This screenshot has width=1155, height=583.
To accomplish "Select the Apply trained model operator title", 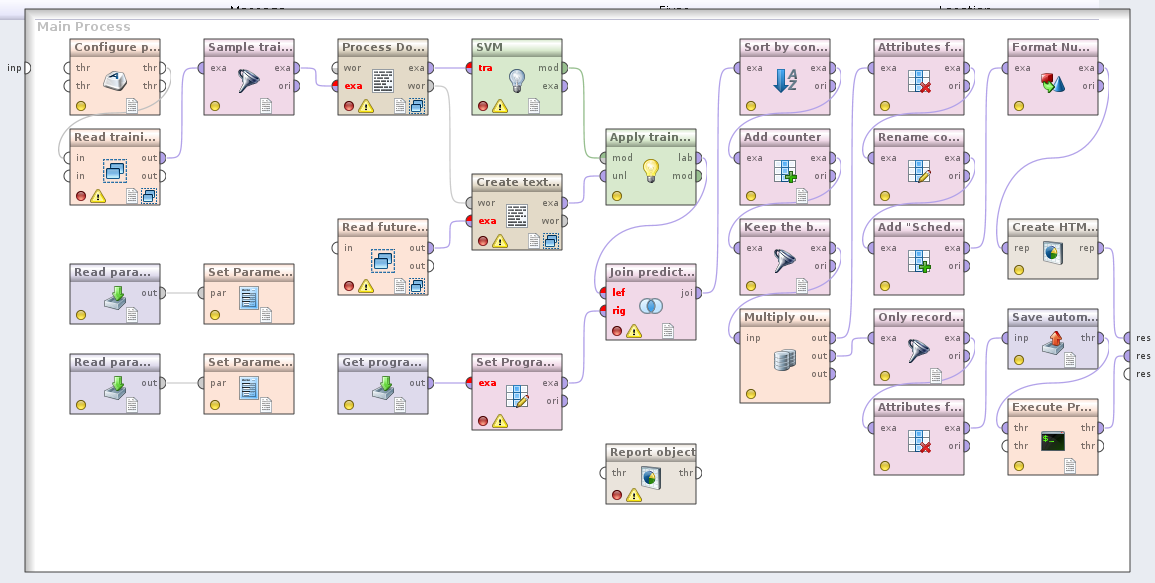I will pyautogui.click(x=650, y=137).
